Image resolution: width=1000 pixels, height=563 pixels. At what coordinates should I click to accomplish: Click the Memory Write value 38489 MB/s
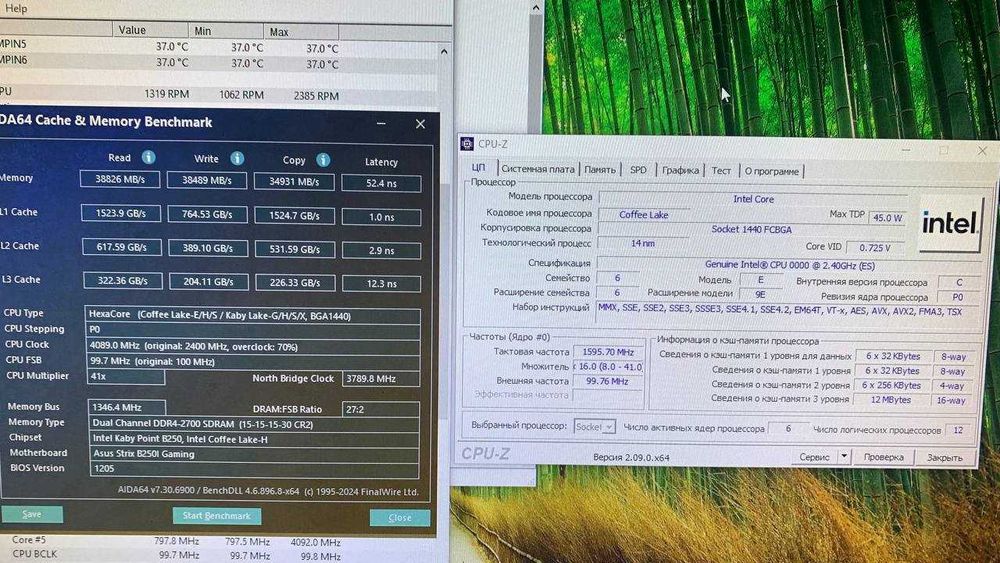(x=207, y=180)
